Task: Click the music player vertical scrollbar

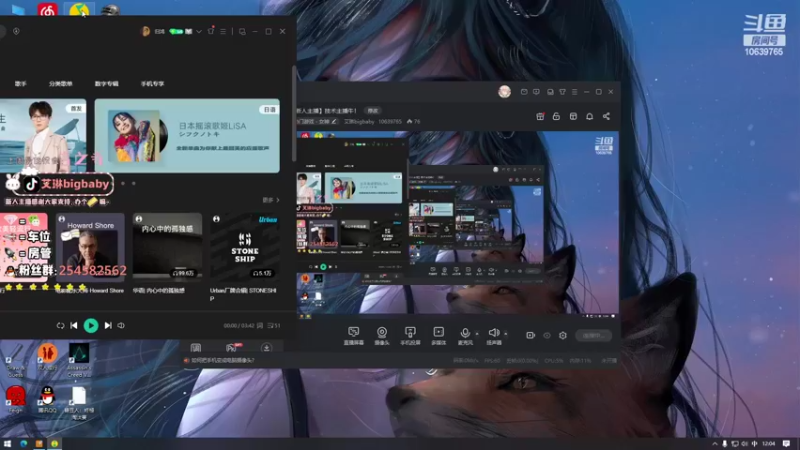Action: click(293, 113)
